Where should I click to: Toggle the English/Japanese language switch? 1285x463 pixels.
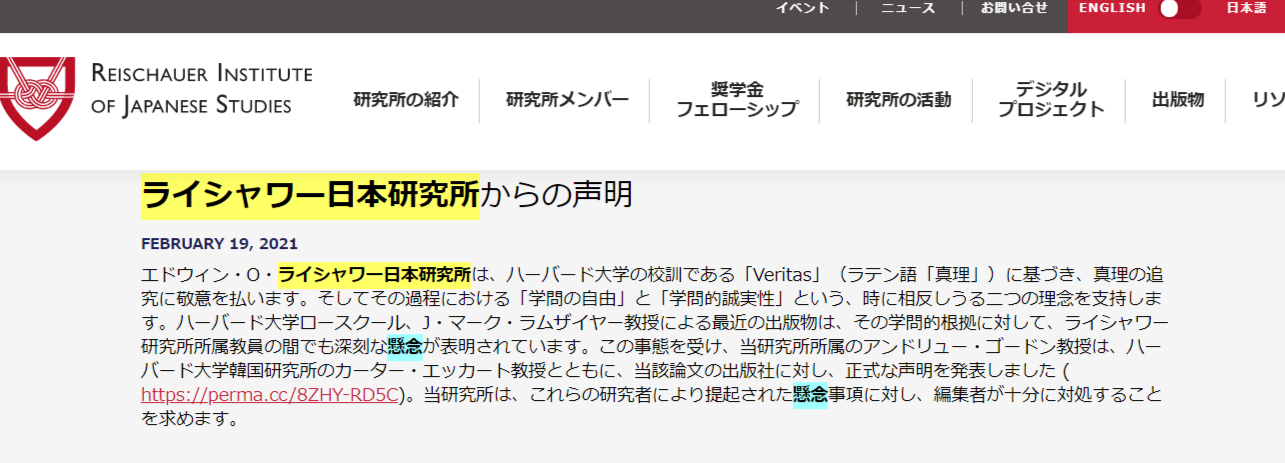[x=1179, y=9]
